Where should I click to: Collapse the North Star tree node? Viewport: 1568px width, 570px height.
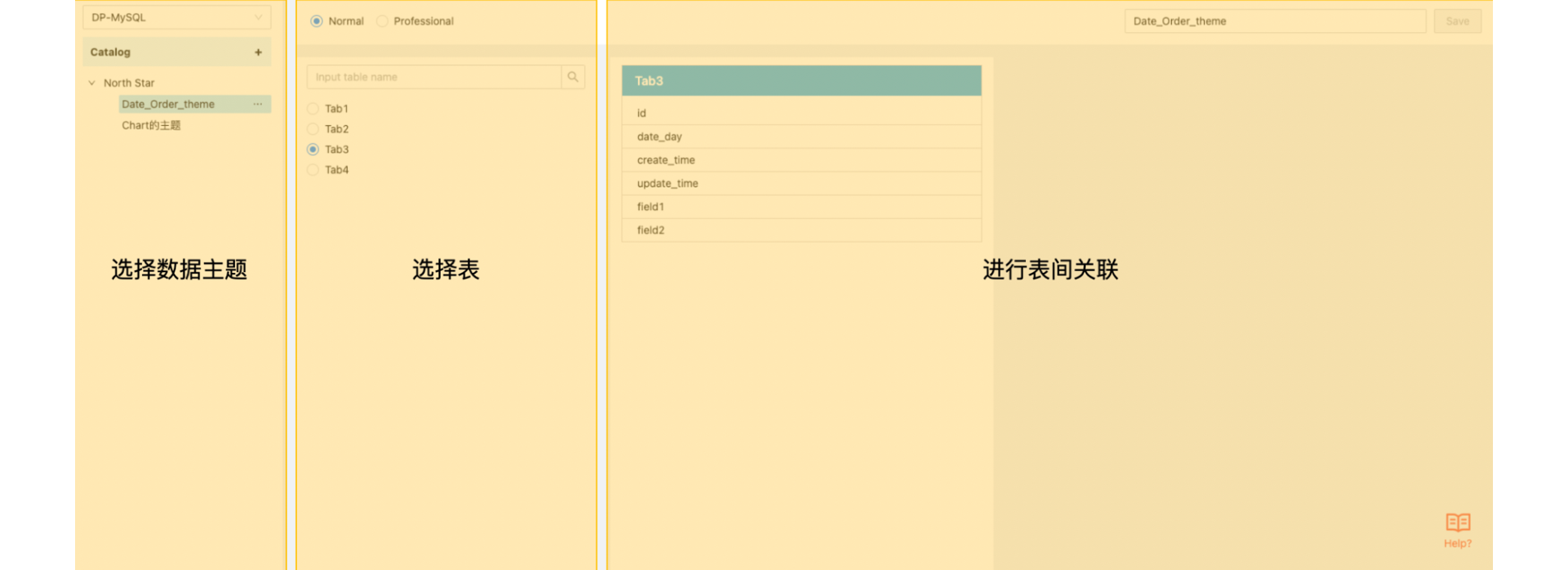pyautogui.click(x=92, y=82)
